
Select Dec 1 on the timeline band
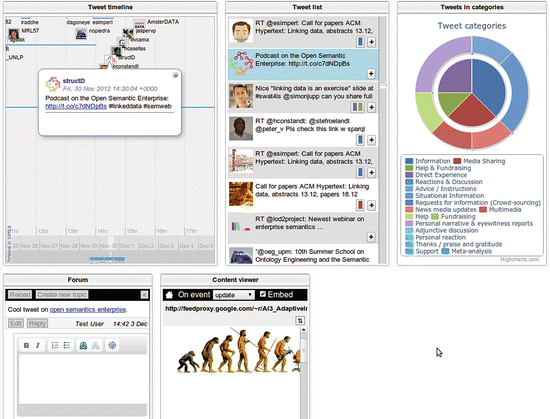point(127,246)
